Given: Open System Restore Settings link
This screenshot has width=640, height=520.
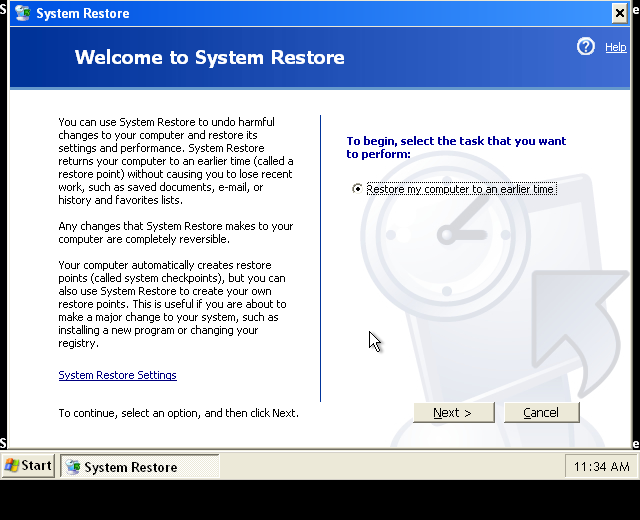Looking at the screenshot, I should tap(118, 375).
